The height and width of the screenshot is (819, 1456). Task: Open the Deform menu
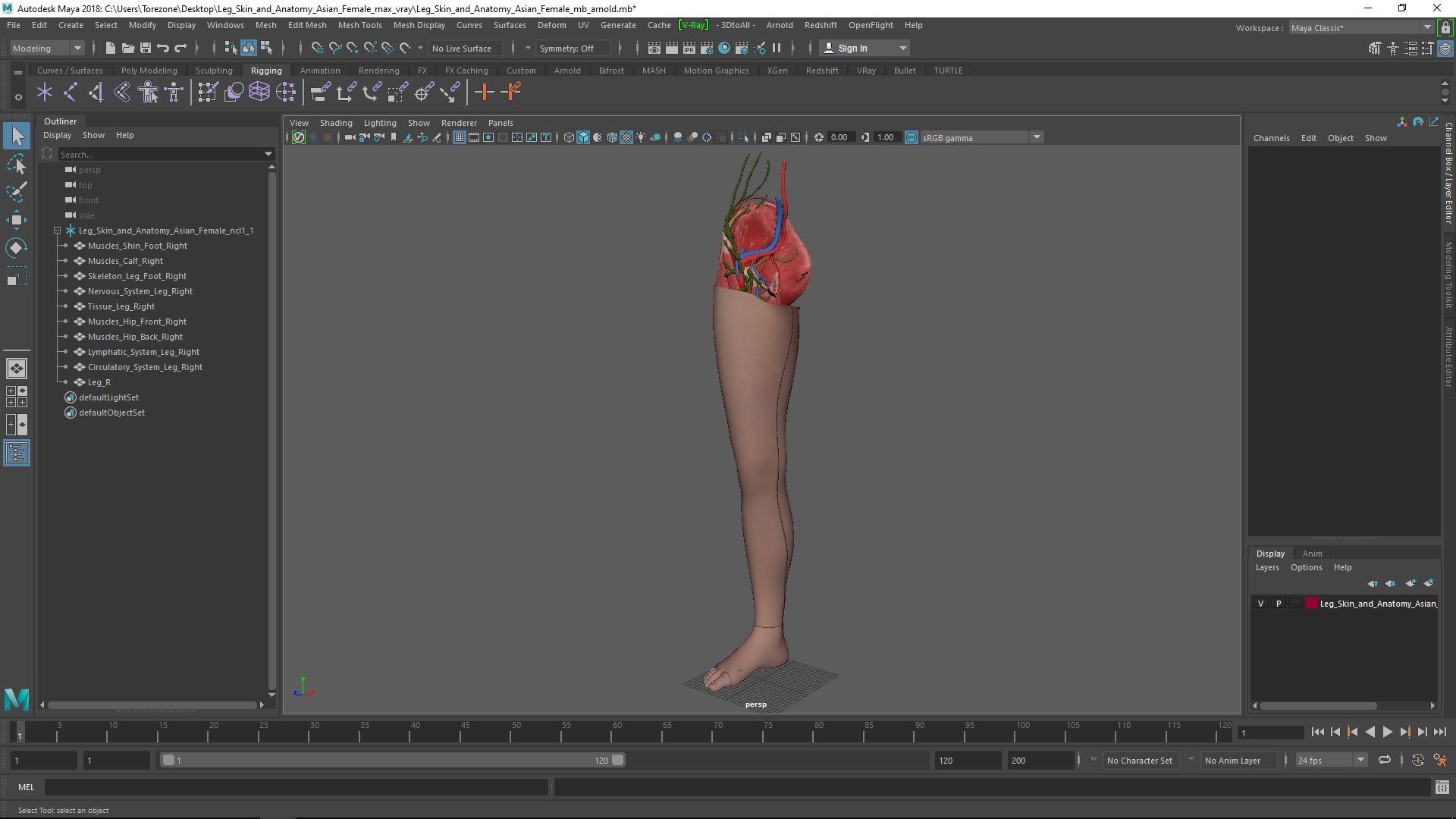coord(551,25)
